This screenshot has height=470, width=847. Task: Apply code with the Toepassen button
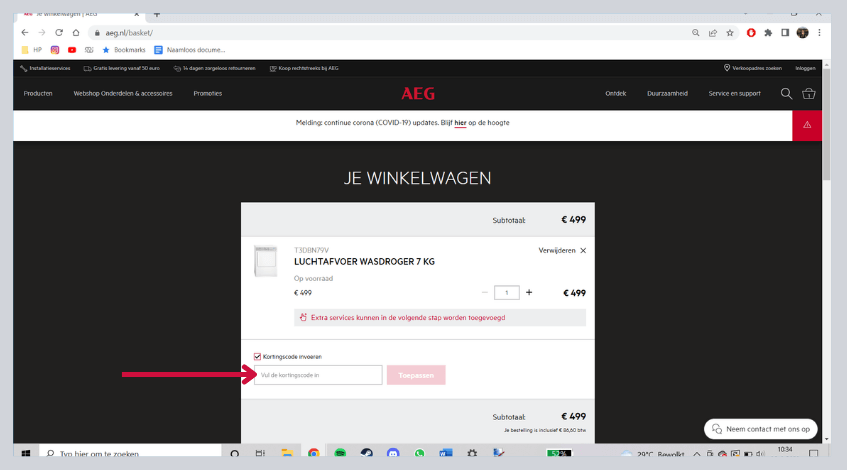[416, 375]
